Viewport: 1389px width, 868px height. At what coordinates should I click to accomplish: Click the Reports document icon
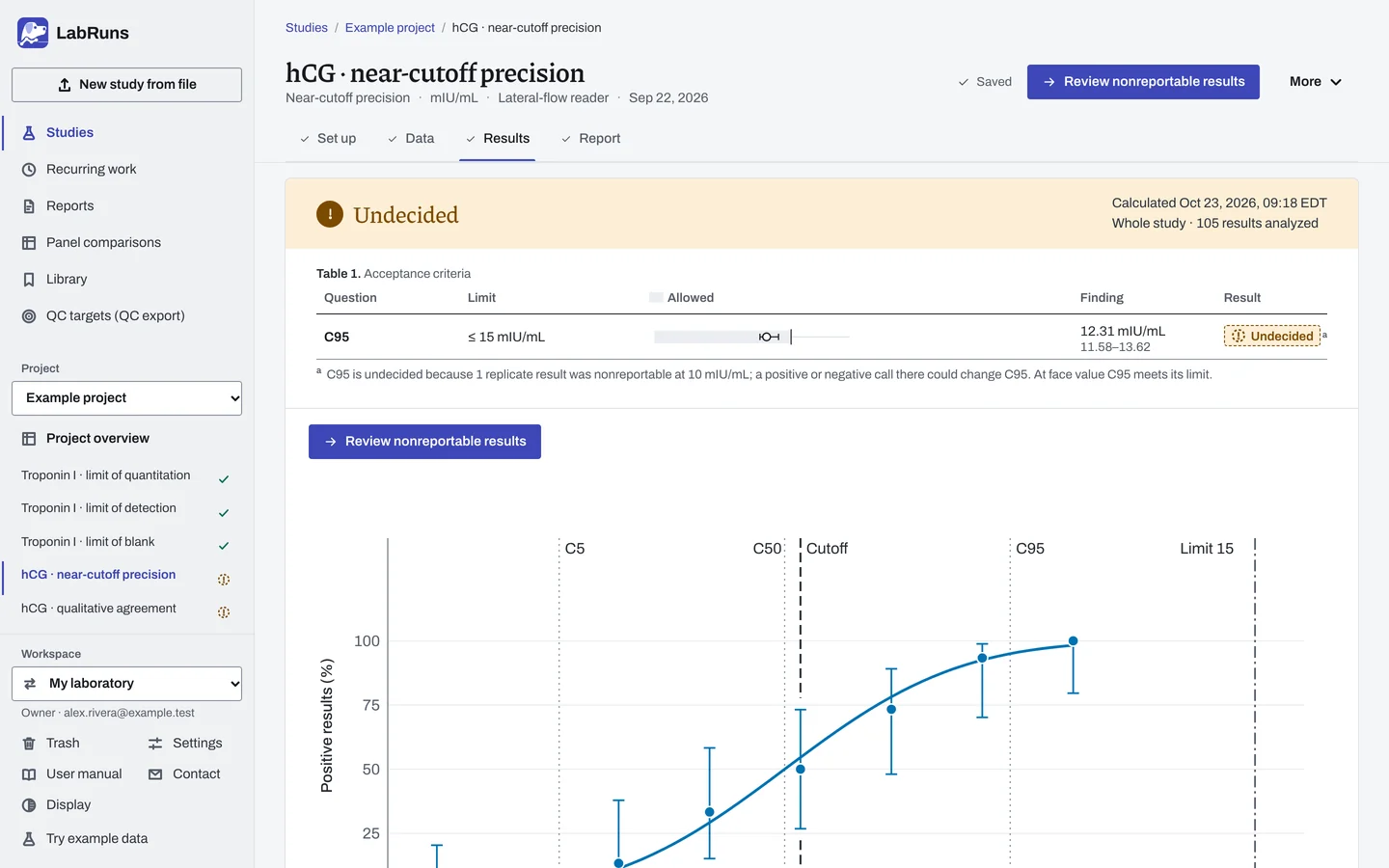click(29, 206)
